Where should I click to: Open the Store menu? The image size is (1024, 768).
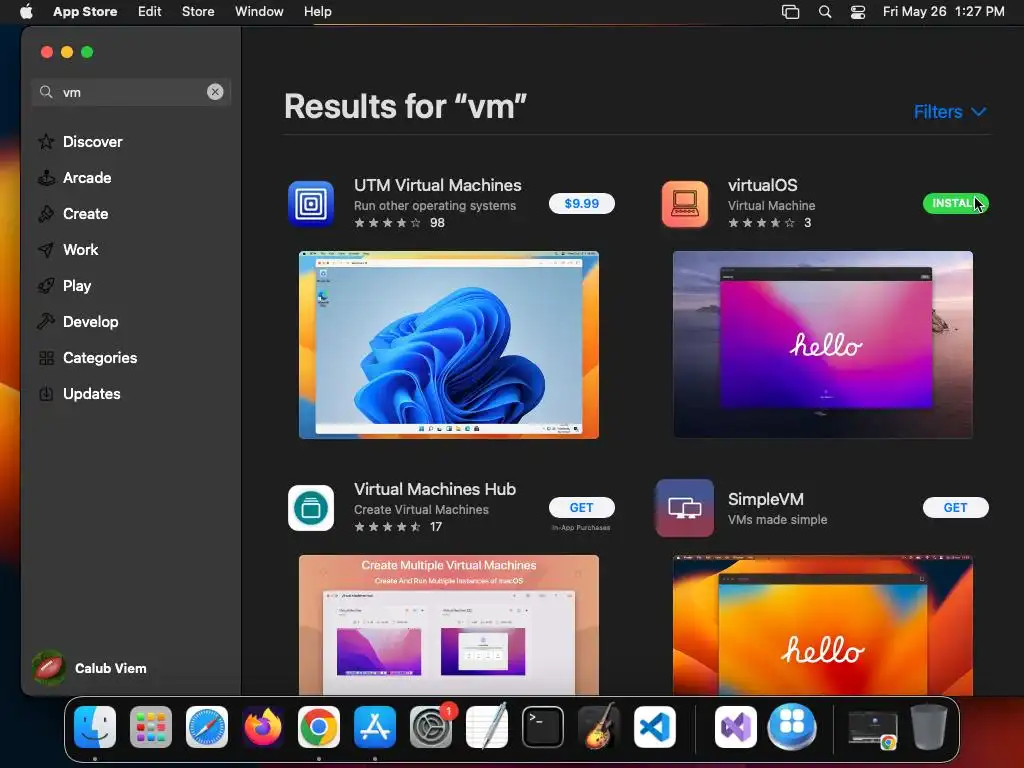198,12
